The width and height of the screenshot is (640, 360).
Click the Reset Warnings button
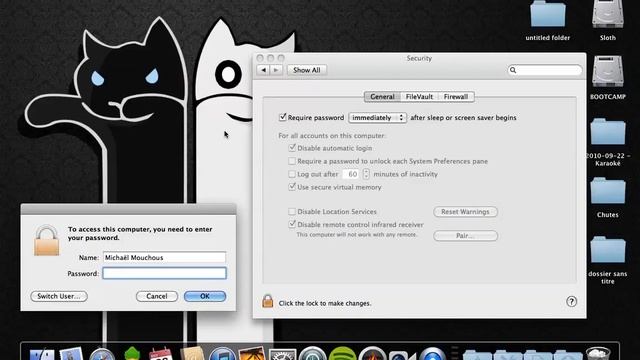click(x=465, y=212)
